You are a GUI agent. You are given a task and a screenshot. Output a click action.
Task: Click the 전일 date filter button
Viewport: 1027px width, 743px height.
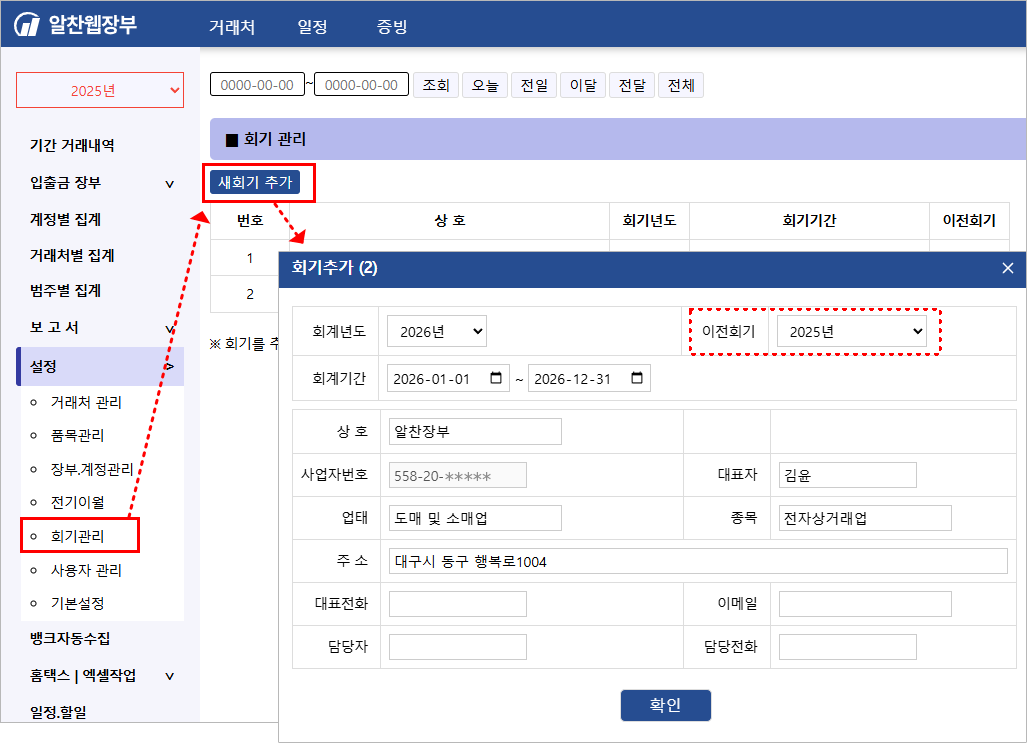pos(534,85)
